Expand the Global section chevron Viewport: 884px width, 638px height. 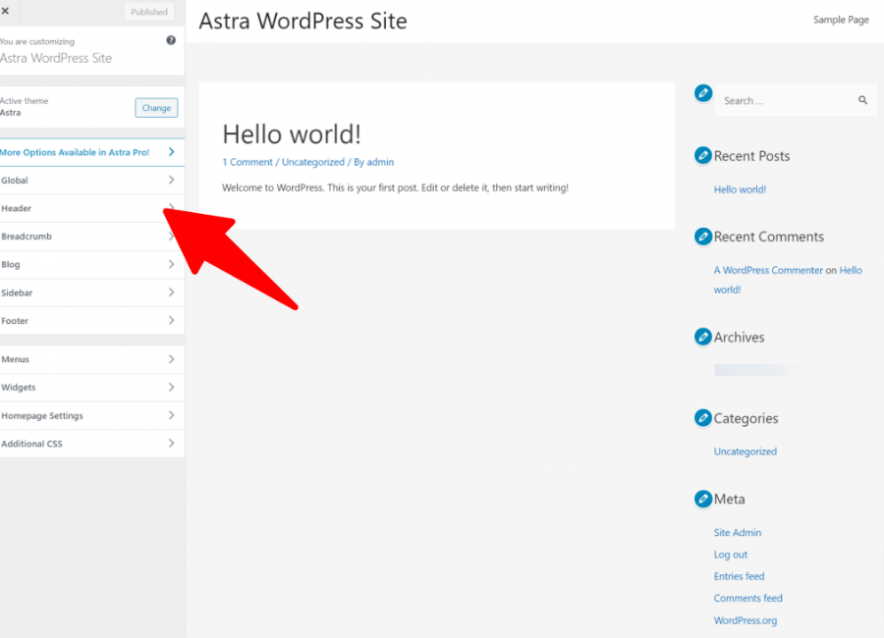[x=171, y=180]
